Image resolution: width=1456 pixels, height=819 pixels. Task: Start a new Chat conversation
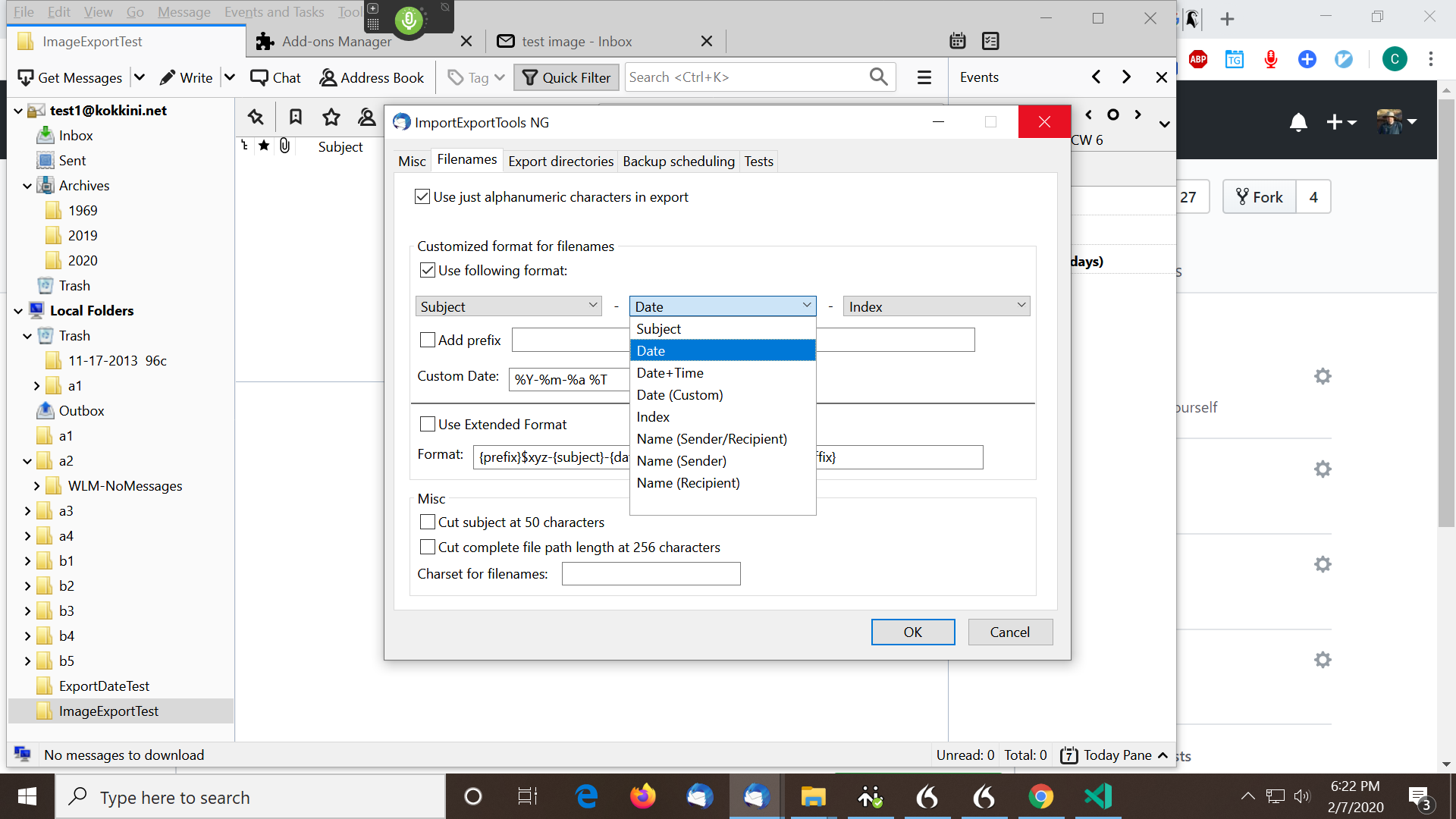275,77
